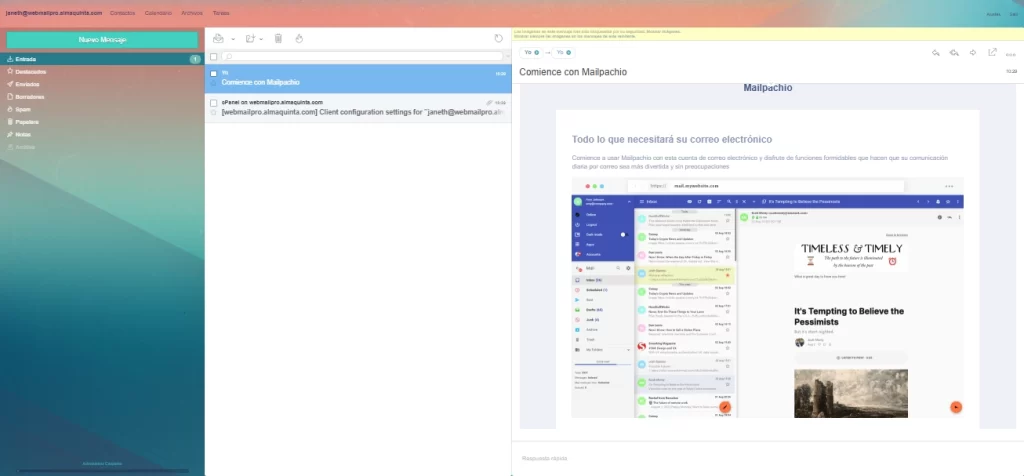
Task: Click the attachment paperclip on the cPanel message
Action: (x=490, y=103)
